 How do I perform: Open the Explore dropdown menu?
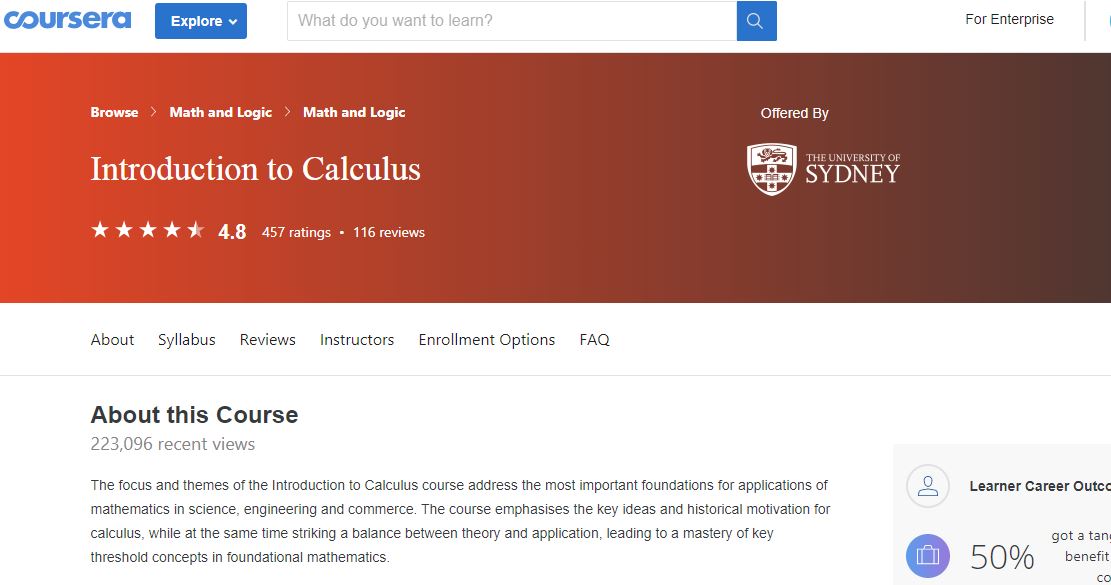[x=200, y=21]
